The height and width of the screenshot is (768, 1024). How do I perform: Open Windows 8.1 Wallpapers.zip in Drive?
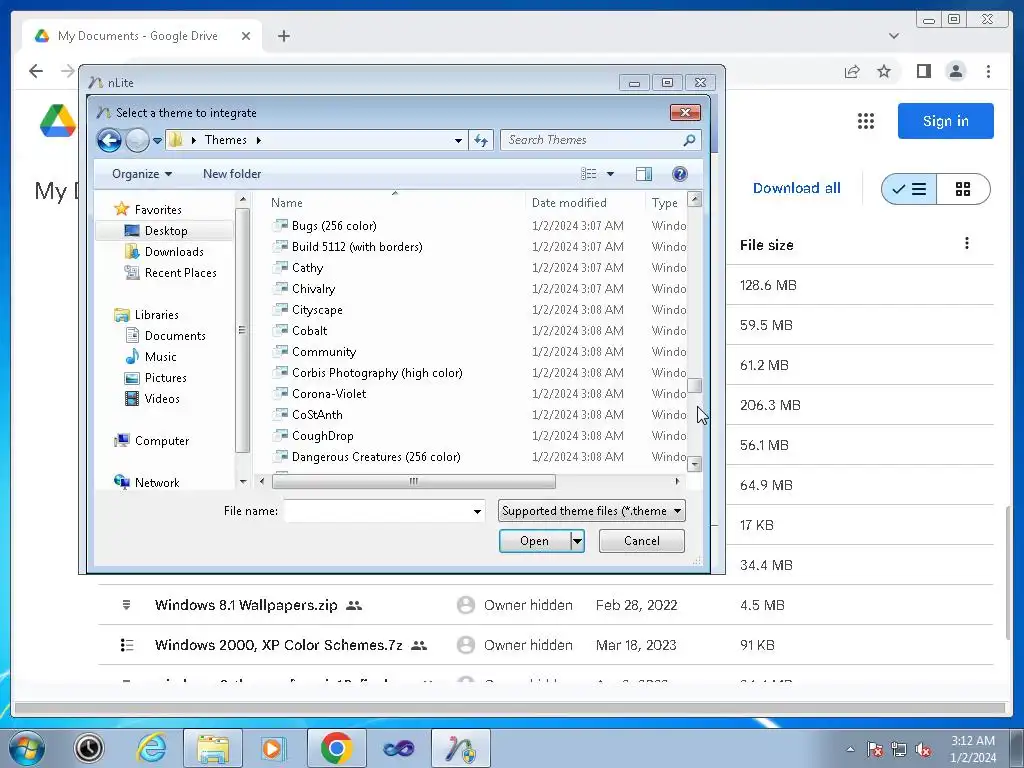(x=246, y=605)
